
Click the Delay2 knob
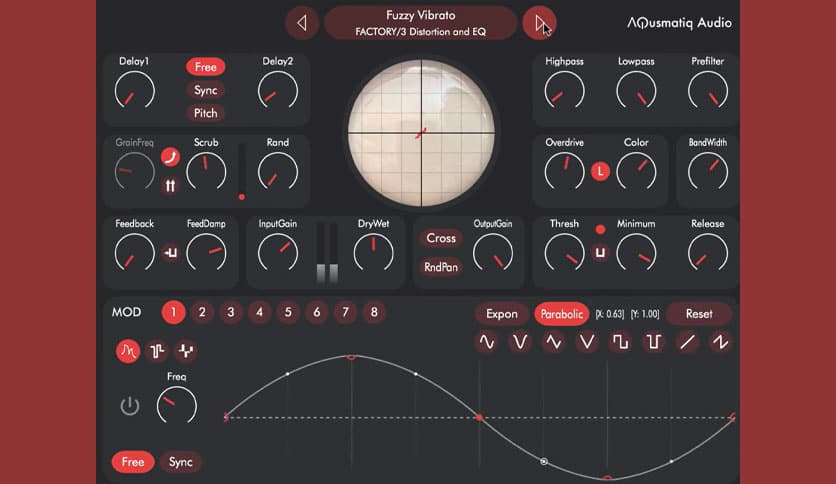tap(278, 91)
